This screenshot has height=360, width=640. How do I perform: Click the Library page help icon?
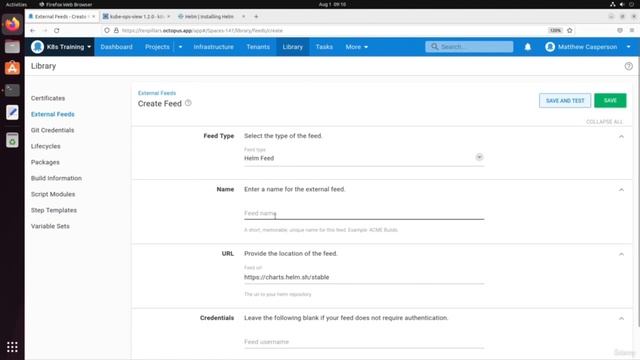point(629,66)
